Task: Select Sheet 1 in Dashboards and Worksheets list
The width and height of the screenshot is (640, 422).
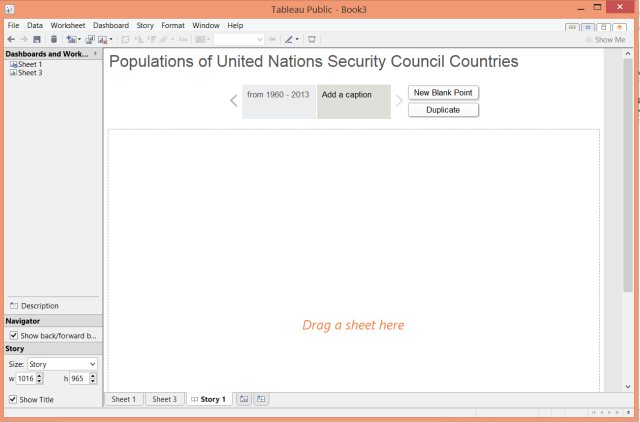Action: click(x=26, y=64)
